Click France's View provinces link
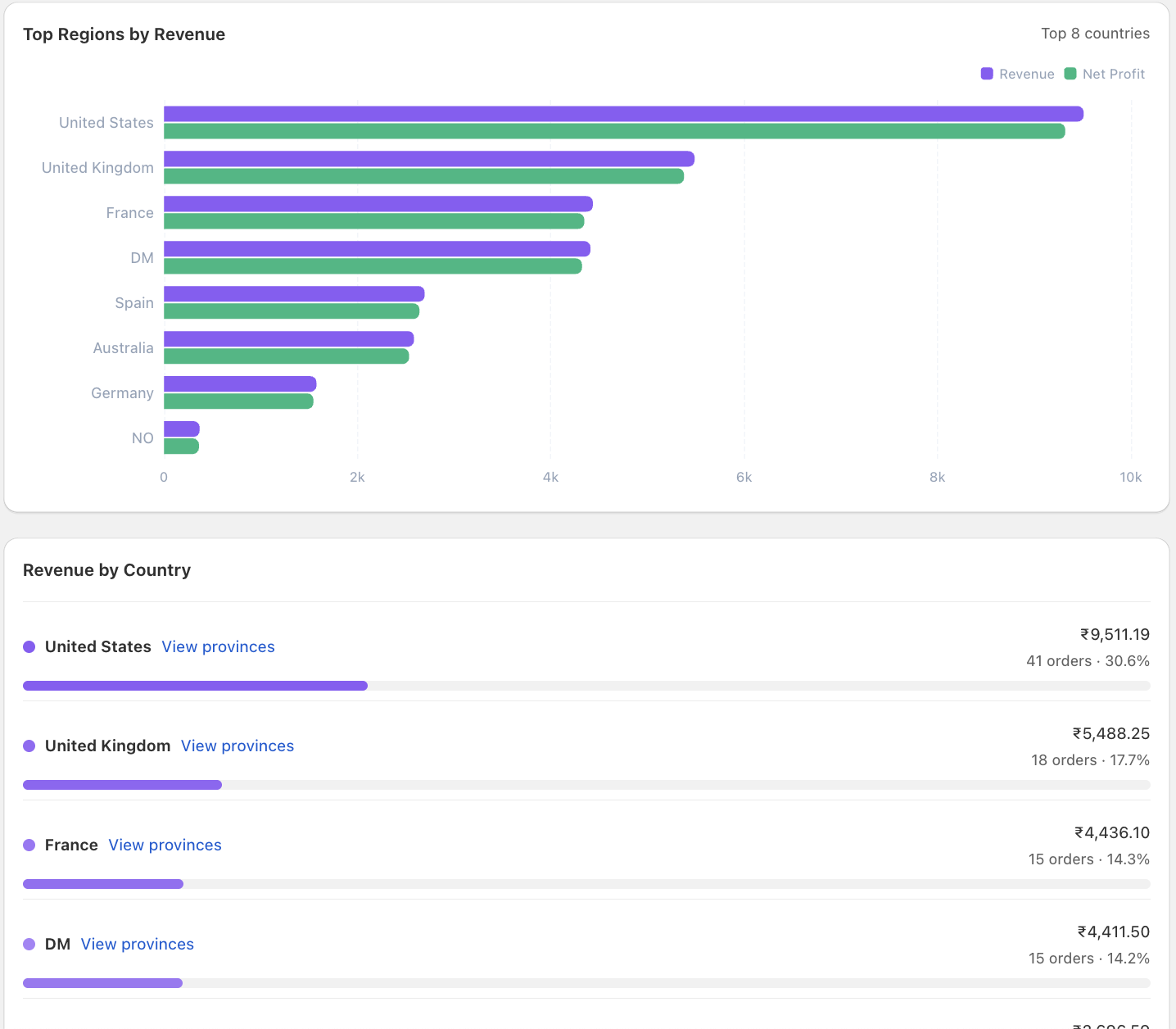 (165, 845)
